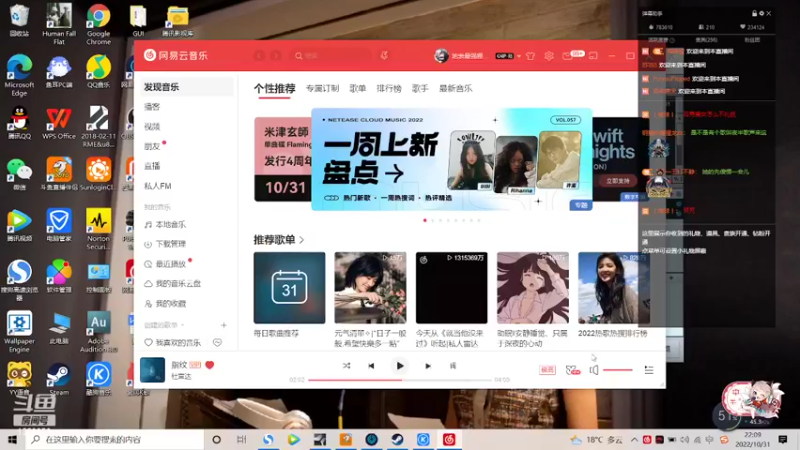The image size is (800, 450).
Task: Open the notification center on taskbar
Action: (x=783, y=439)
